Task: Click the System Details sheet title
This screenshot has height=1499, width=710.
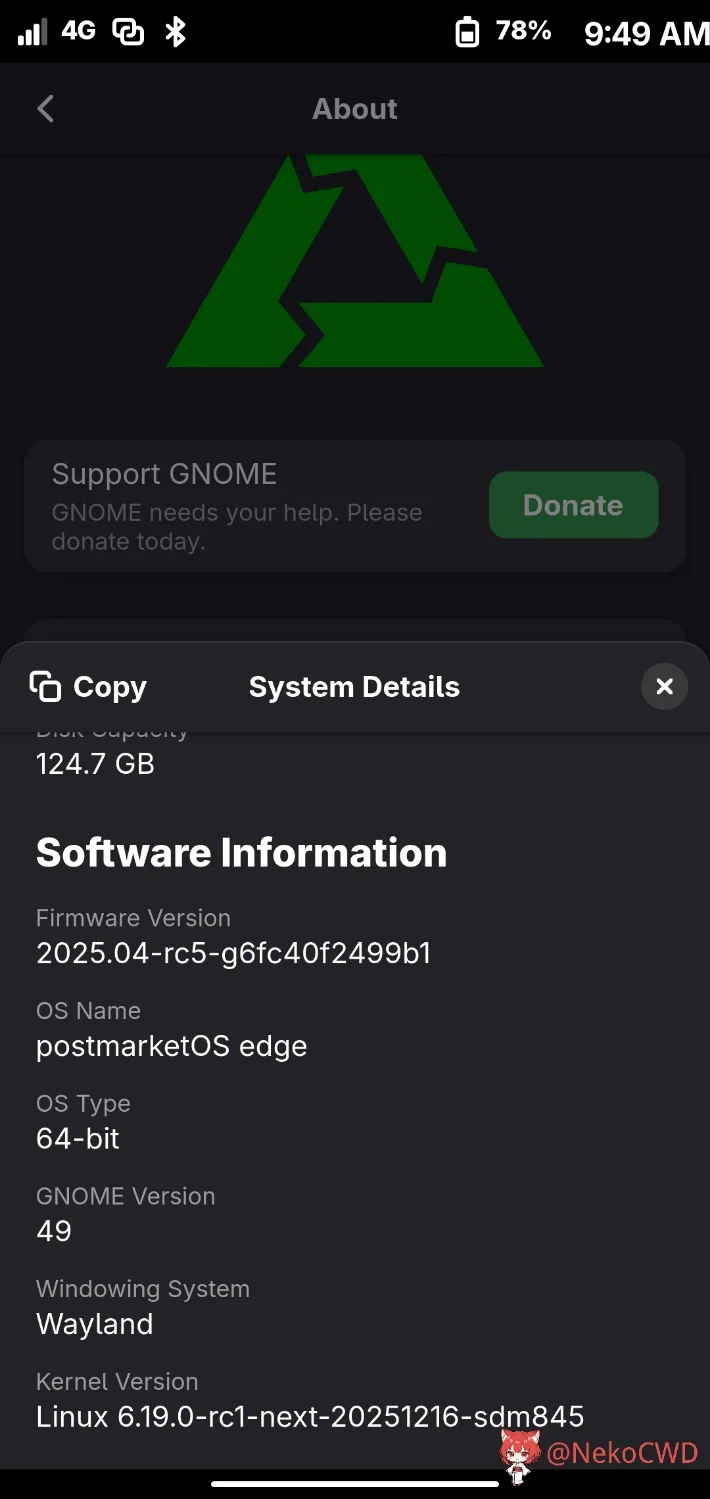Action: click(x=354, y=687)
